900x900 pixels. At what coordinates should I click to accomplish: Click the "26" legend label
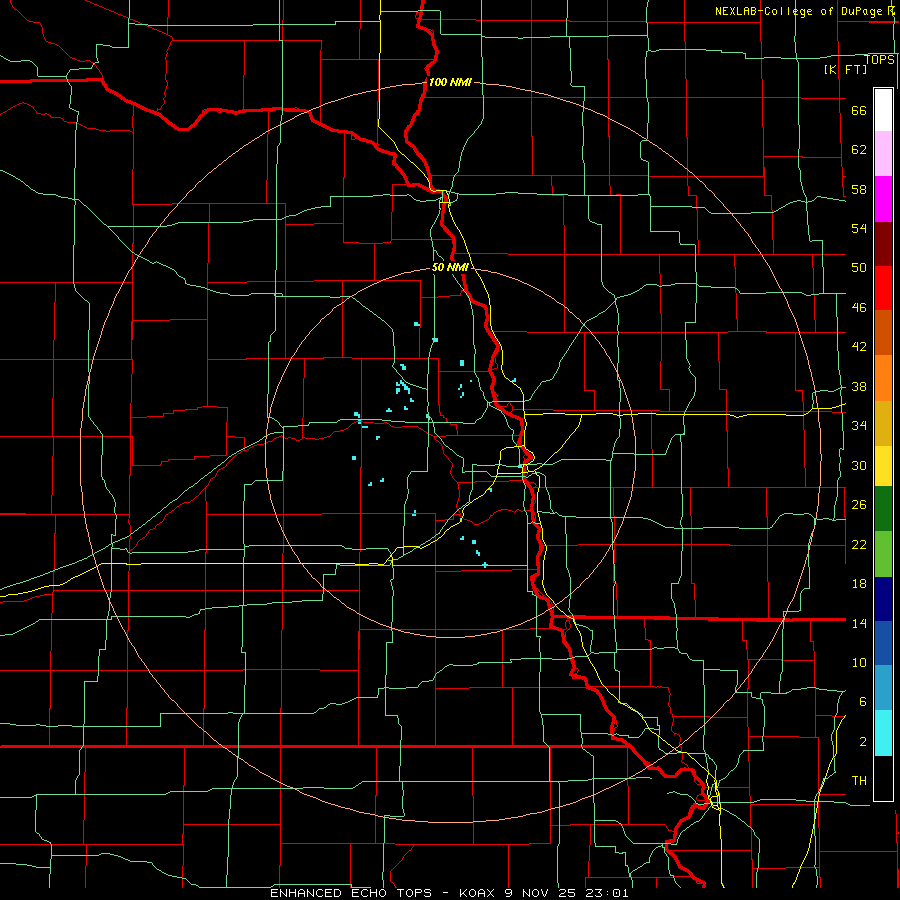click(859, 505)
